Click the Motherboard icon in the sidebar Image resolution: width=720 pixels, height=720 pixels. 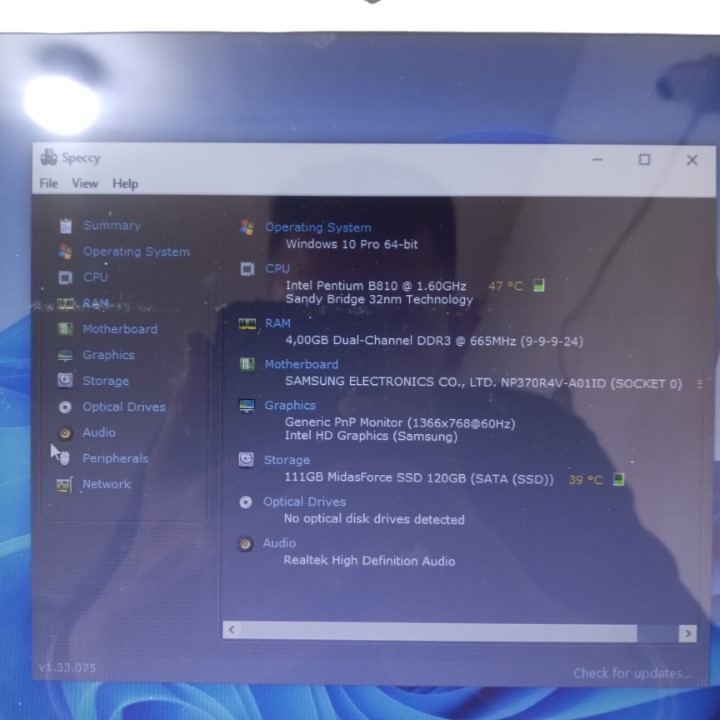[x=66, y=329]
